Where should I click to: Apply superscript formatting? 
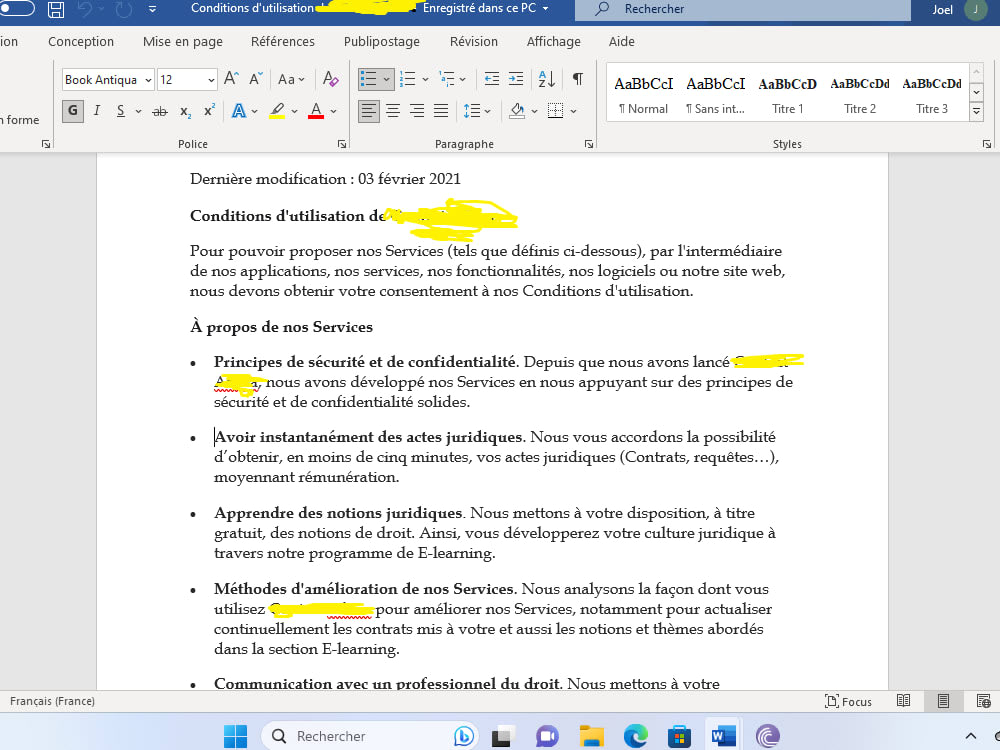tap(209, 111)
